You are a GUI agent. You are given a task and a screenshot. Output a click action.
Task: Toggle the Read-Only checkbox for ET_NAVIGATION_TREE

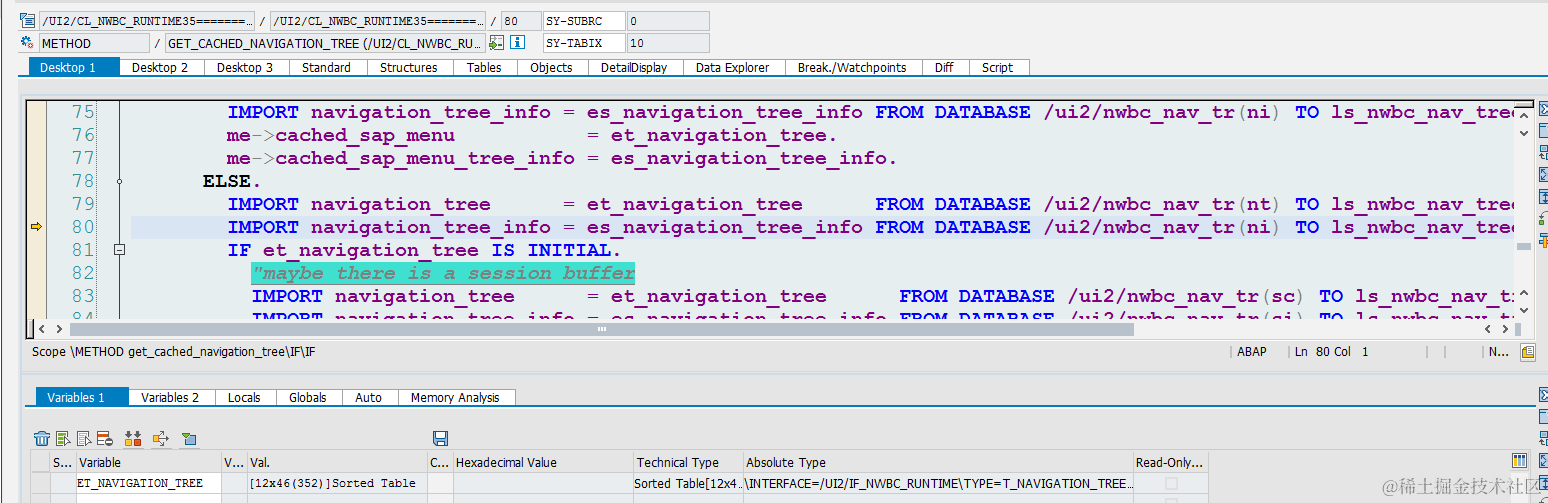(x=1171, y=483)
